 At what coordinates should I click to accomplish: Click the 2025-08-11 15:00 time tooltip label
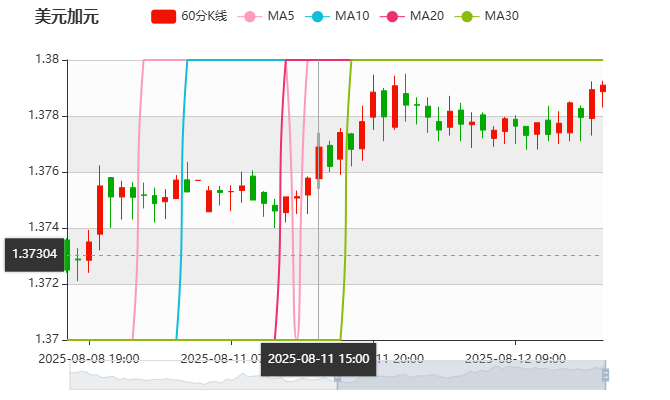pyautogui.click(x=318, y=358)
